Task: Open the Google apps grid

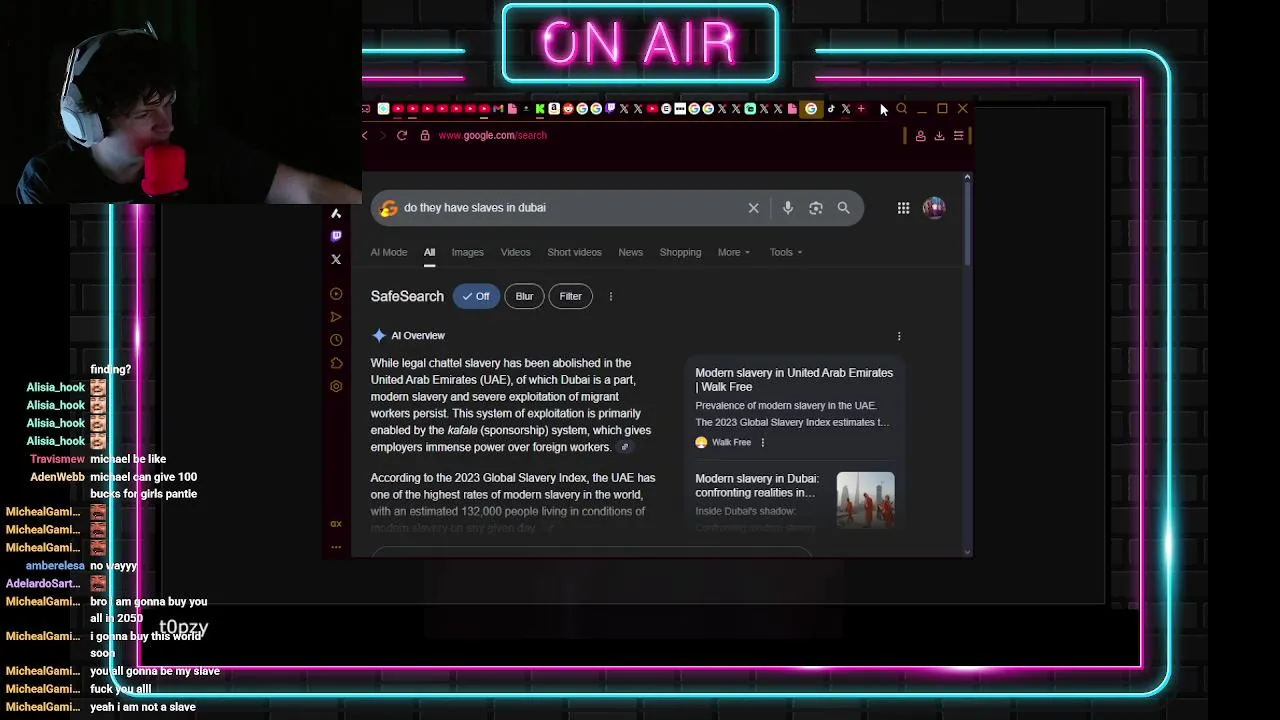Action: click(903, 208)
